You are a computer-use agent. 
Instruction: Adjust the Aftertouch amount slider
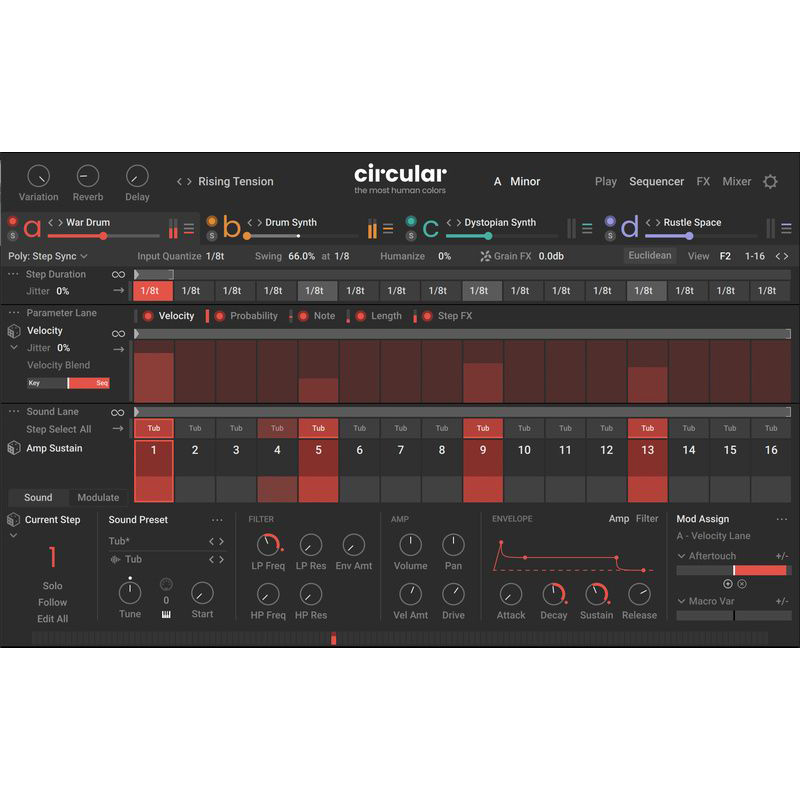click(x=734, y=570)
